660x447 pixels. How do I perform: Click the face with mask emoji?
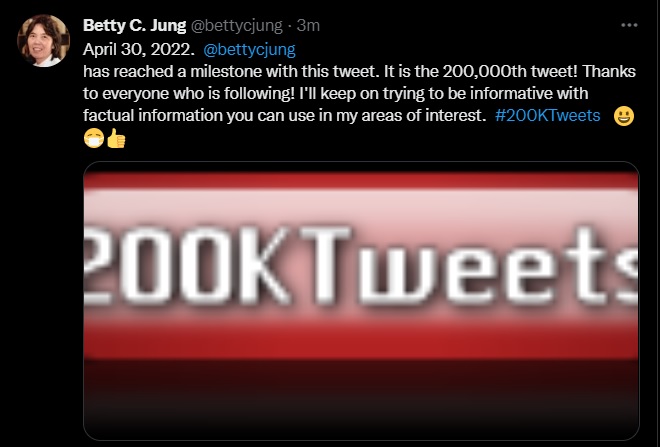(94, 139)
